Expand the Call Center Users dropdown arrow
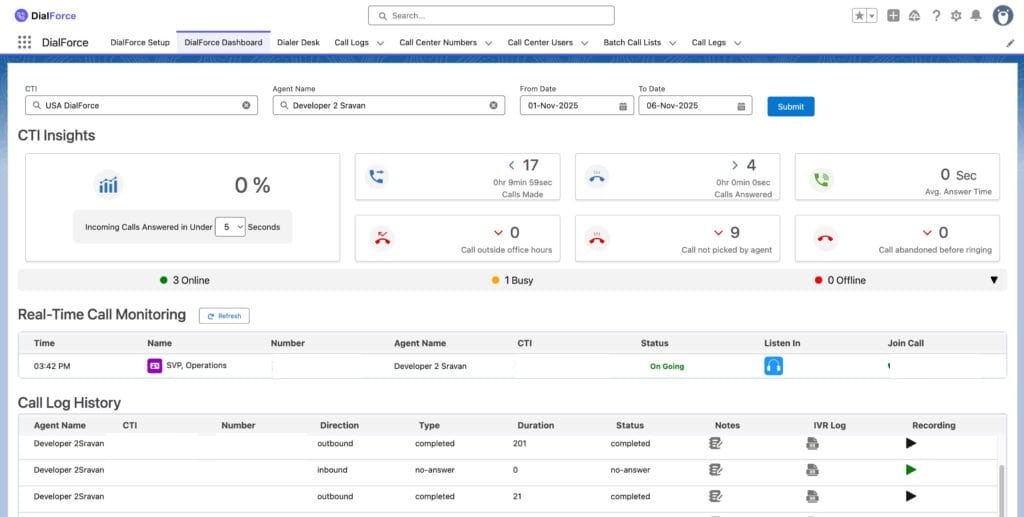 tap(584, 43)
